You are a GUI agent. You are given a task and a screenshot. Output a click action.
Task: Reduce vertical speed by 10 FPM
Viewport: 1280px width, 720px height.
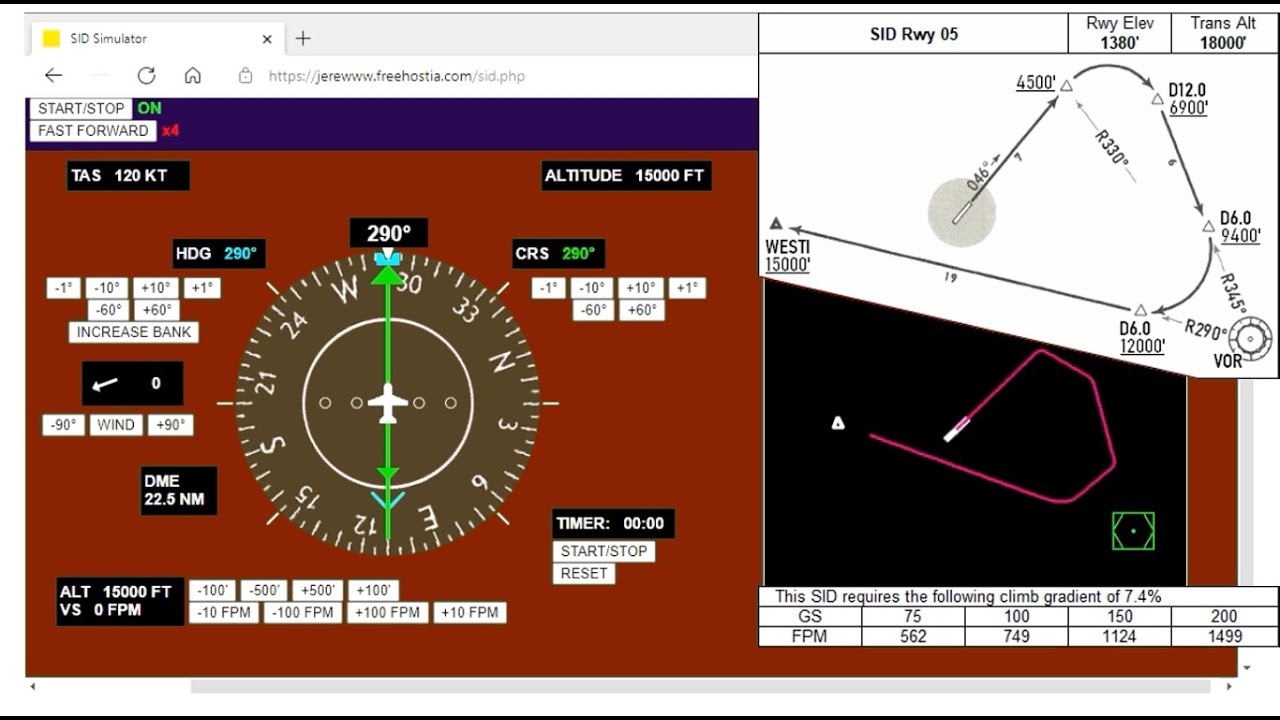coord(223,613)
